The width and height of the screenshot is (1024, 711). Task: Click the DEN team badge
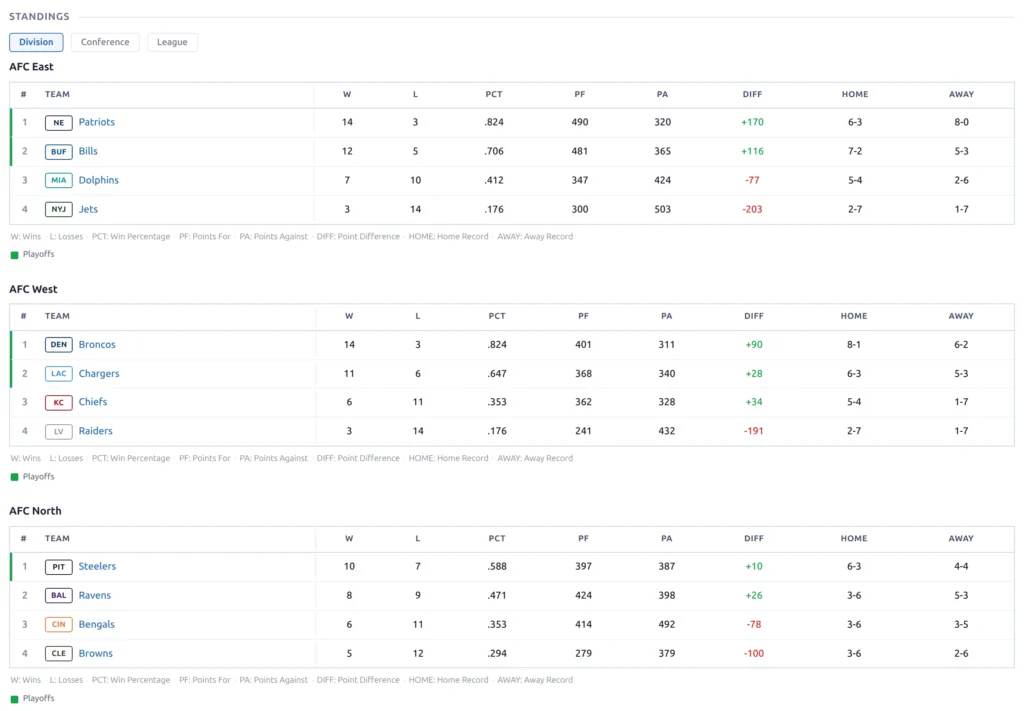click(x=59, y=345)
